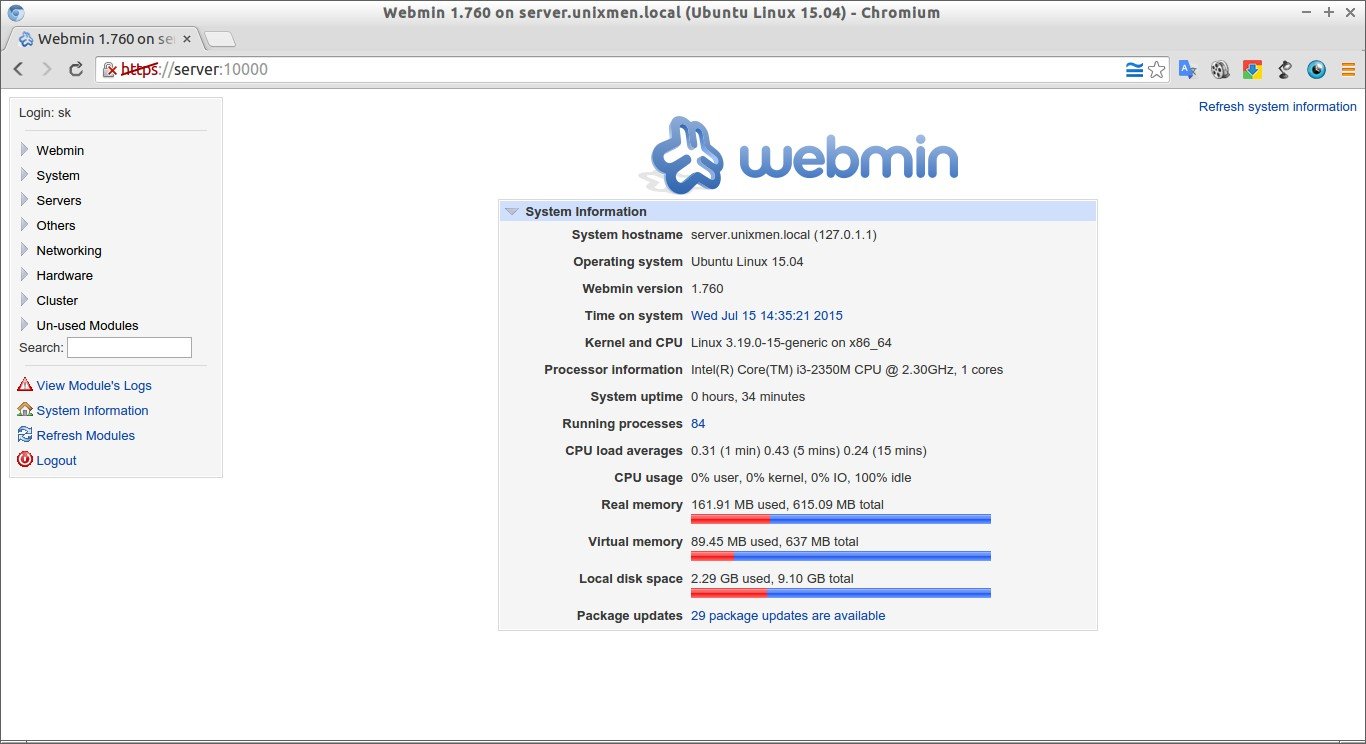Open 29 package updates available link
This screenshot has width=1366, height=744.
(x=788, y=615)
